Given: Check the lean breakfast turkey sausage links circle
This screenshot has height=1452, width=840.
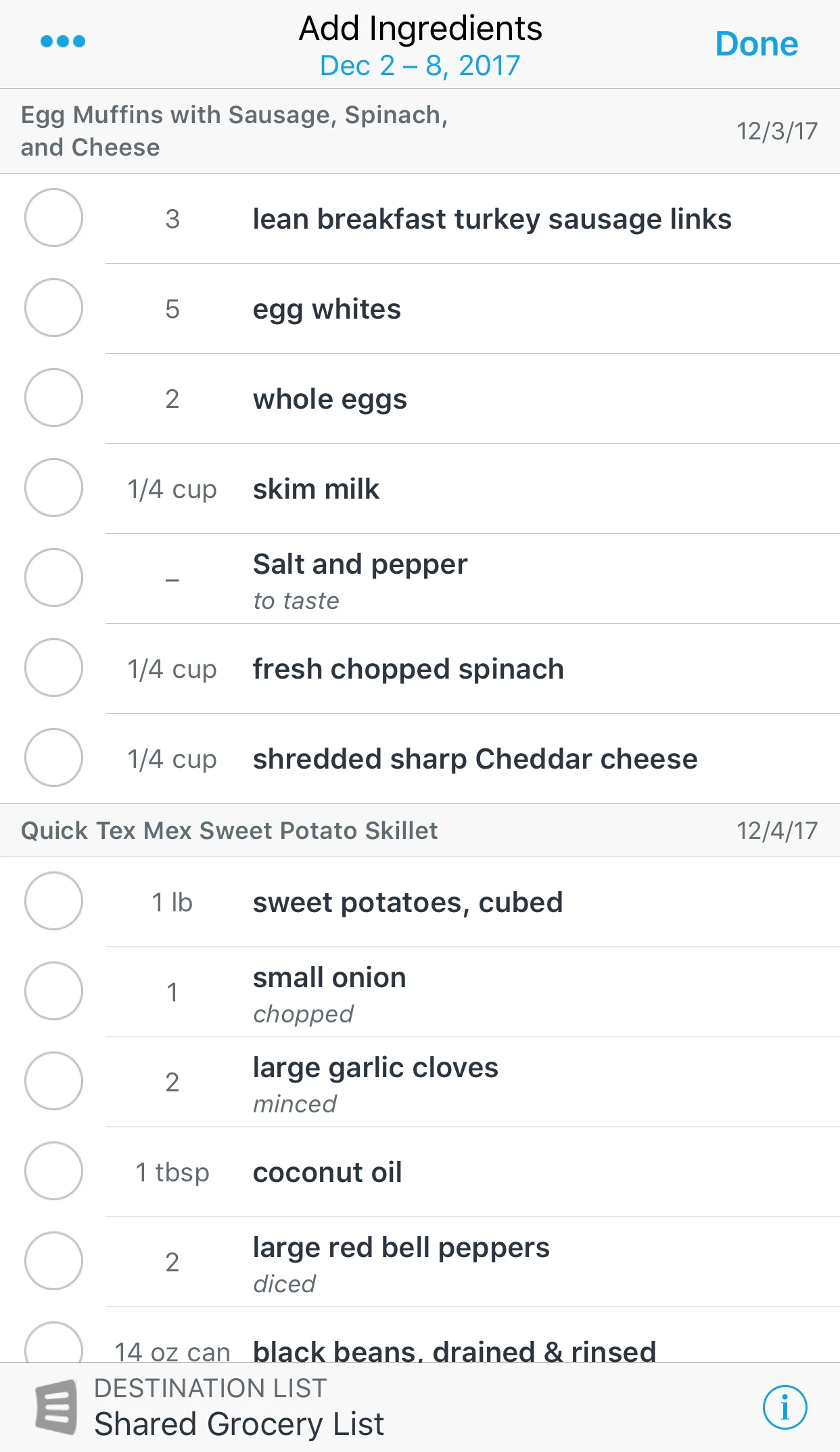Looking at the screenshot, I should (x=53, y=218).
